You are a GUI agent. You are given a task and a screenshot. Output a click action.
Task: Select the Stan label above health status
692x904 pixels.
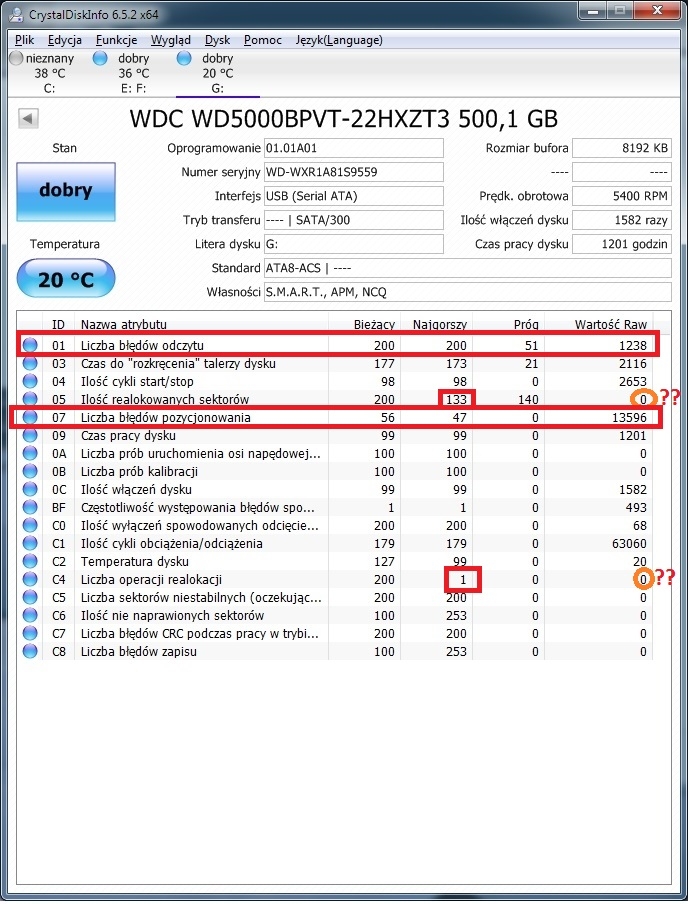[x=64, y=148]
